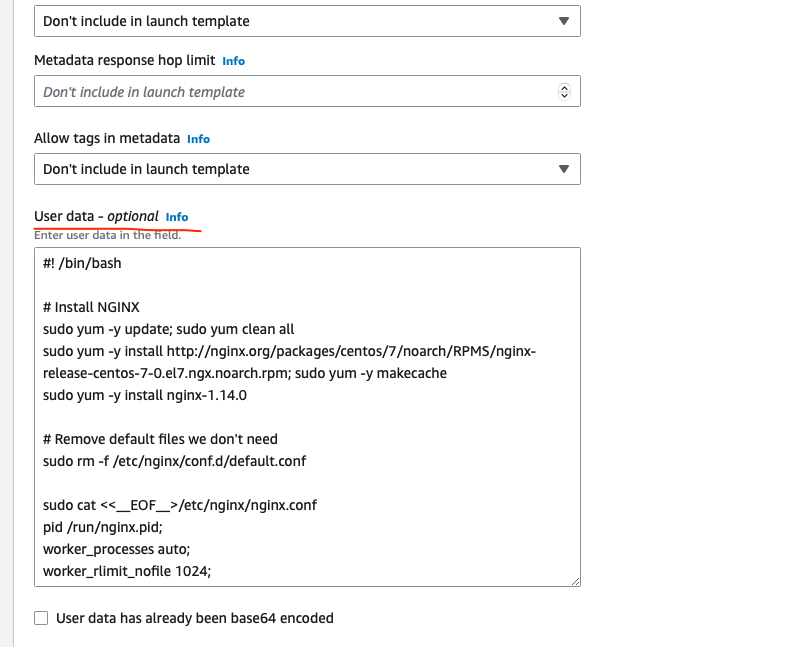Open the topmost "Don't include in launch template" dropdown
The height and width of the screenshot is (647, 786).
(x=307, y=21)
